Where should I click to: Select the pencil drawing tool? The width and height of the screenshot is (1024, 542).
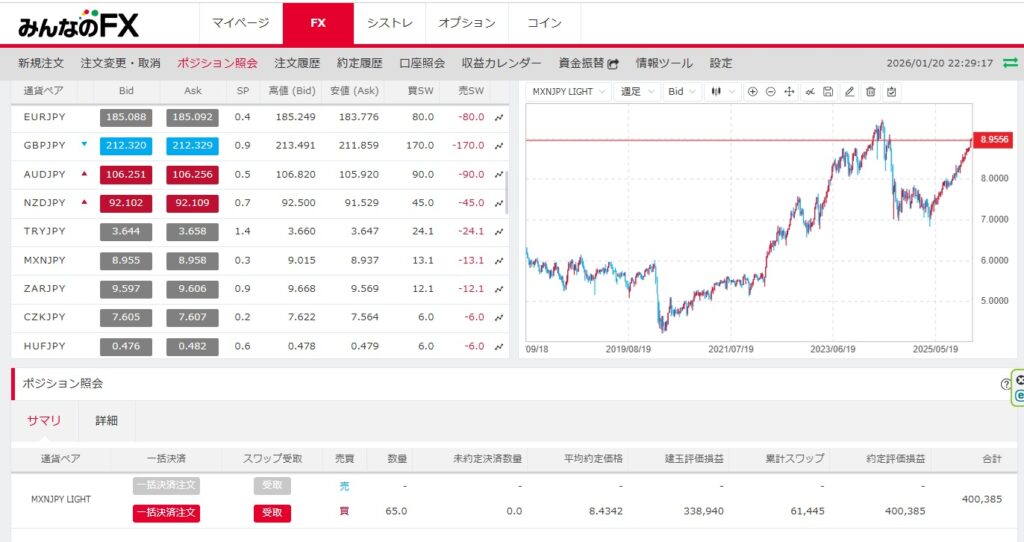pyautogui.click(x=850, y=91)
